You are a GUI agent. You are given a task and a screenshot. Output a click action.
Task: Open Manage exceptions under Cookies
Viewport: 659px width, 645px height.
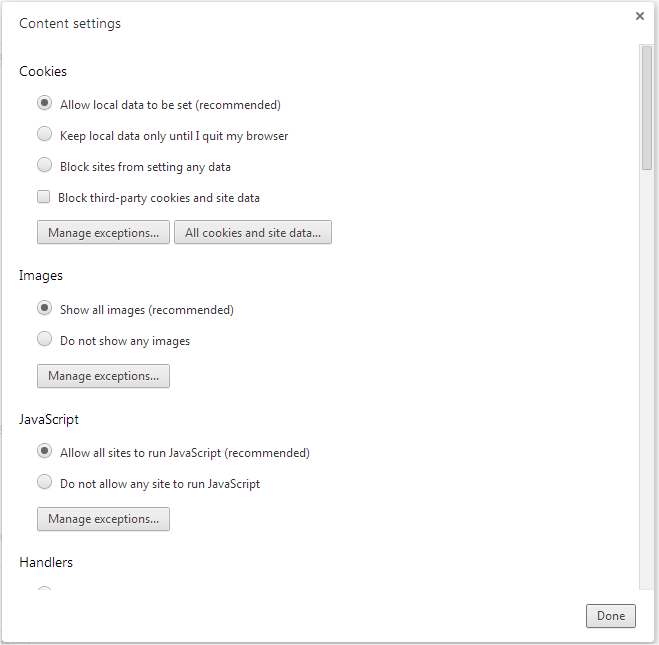pyautogui.click(x=103, y=232)
